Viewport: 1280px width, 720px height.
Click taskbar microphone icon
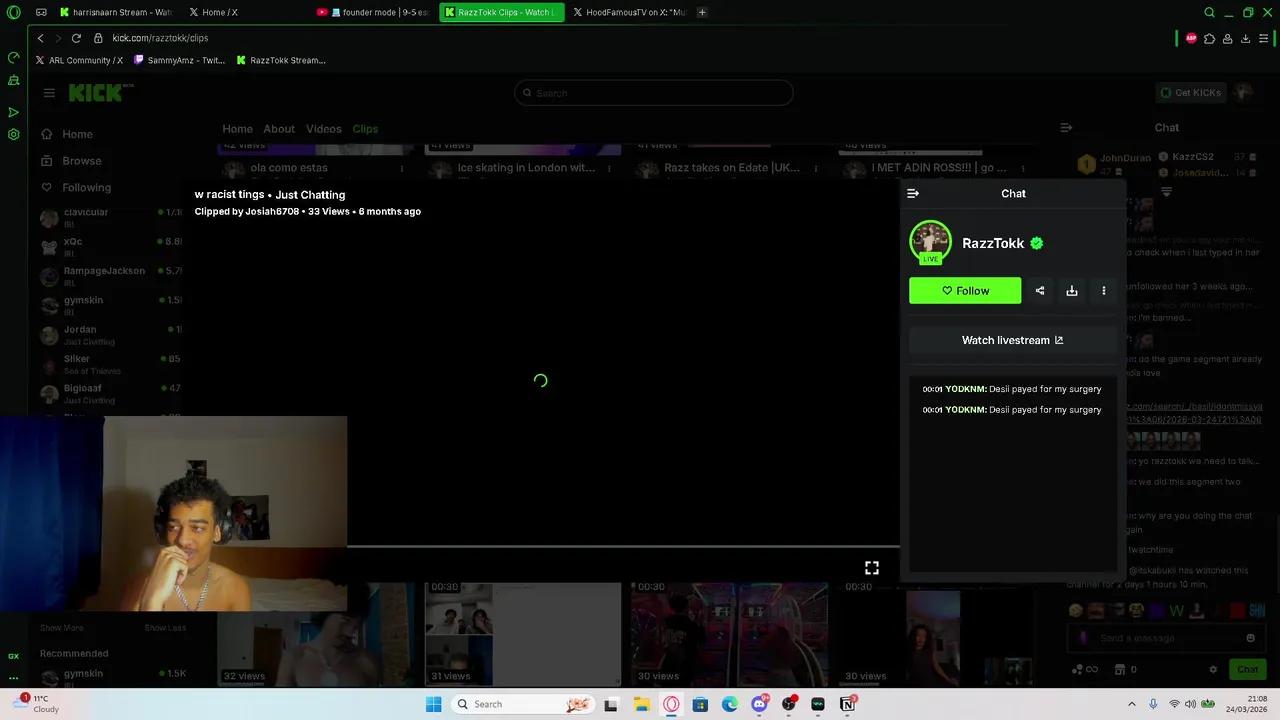[1153, 704]
